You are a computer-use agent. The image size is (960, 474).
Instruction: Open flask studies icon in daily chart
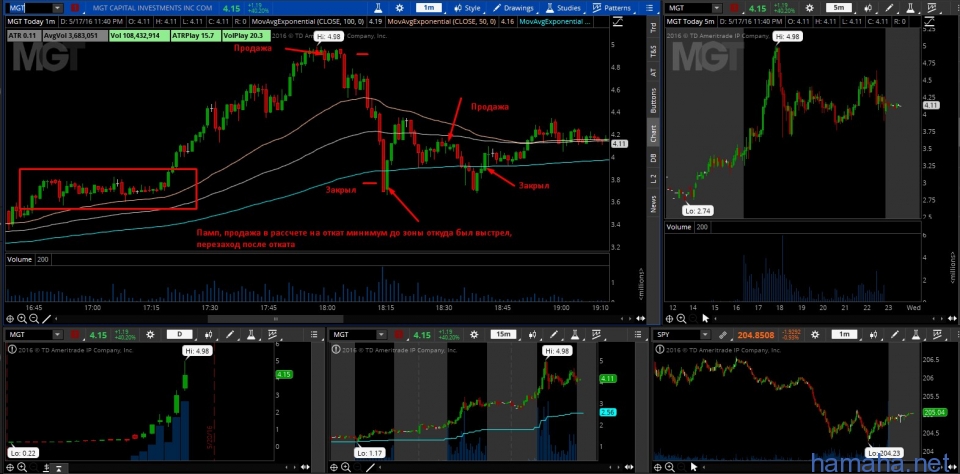point(251,335)
